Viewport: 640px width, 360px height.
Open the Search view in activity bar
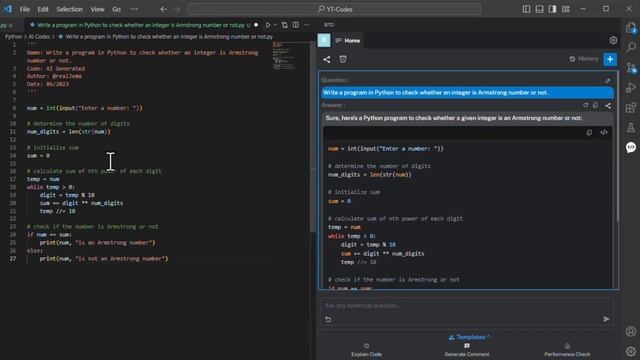point(631,47)
